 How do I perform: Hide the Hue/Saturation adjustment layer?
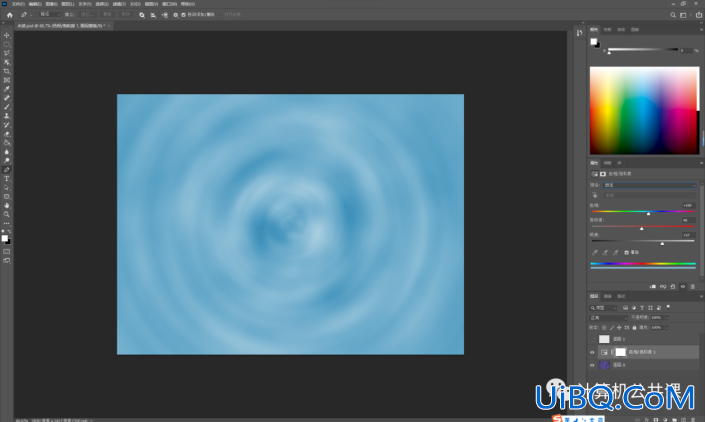(x=592, y=352)
